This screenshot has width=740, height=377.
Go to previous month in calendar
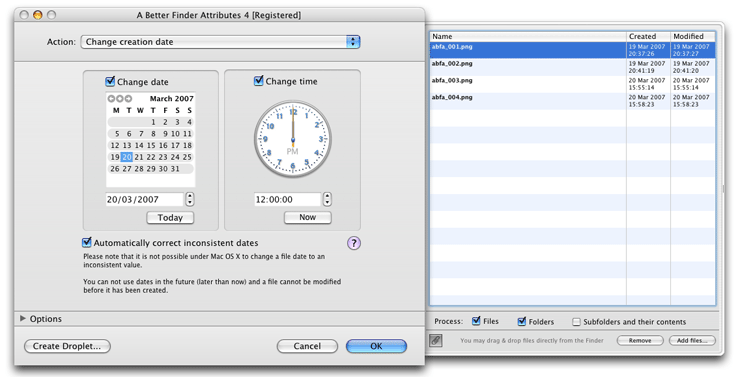111,99
